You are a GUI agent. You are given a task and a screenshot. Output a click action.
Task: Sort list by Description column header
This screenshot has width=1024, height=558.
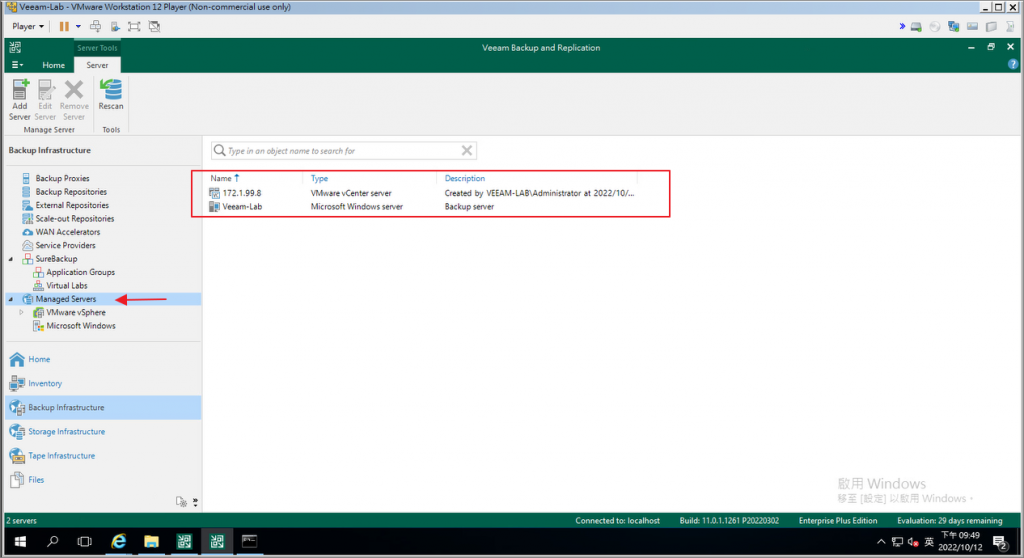click(x=465, y=178)
